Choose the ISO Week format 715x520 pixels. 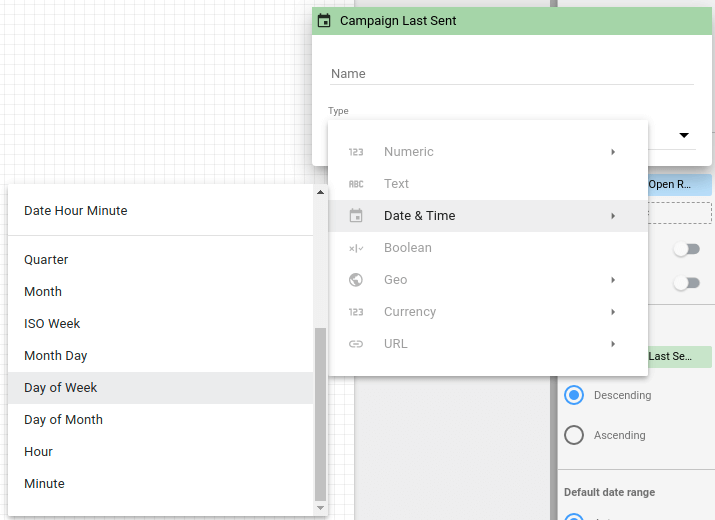[x=161, y=324]
